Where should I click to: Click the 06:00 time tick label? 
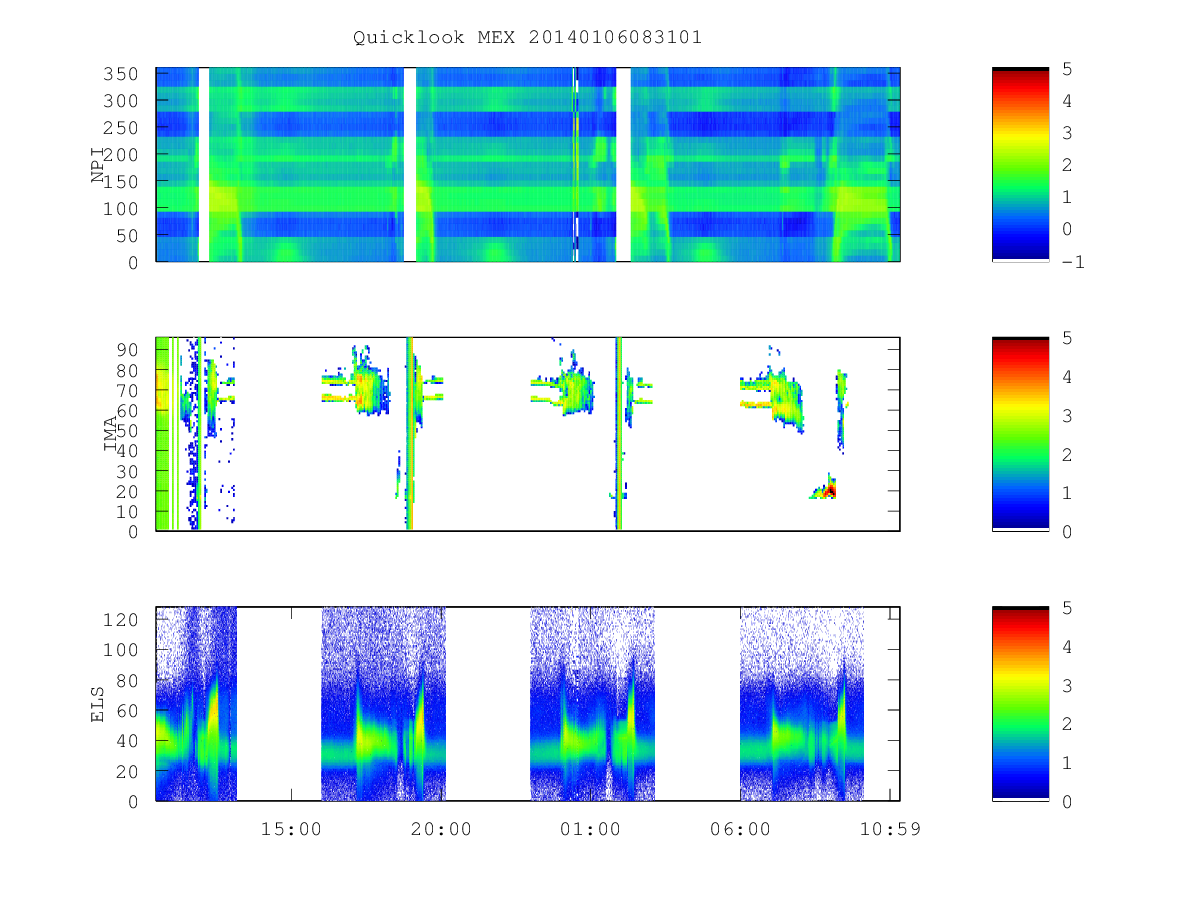740,829
